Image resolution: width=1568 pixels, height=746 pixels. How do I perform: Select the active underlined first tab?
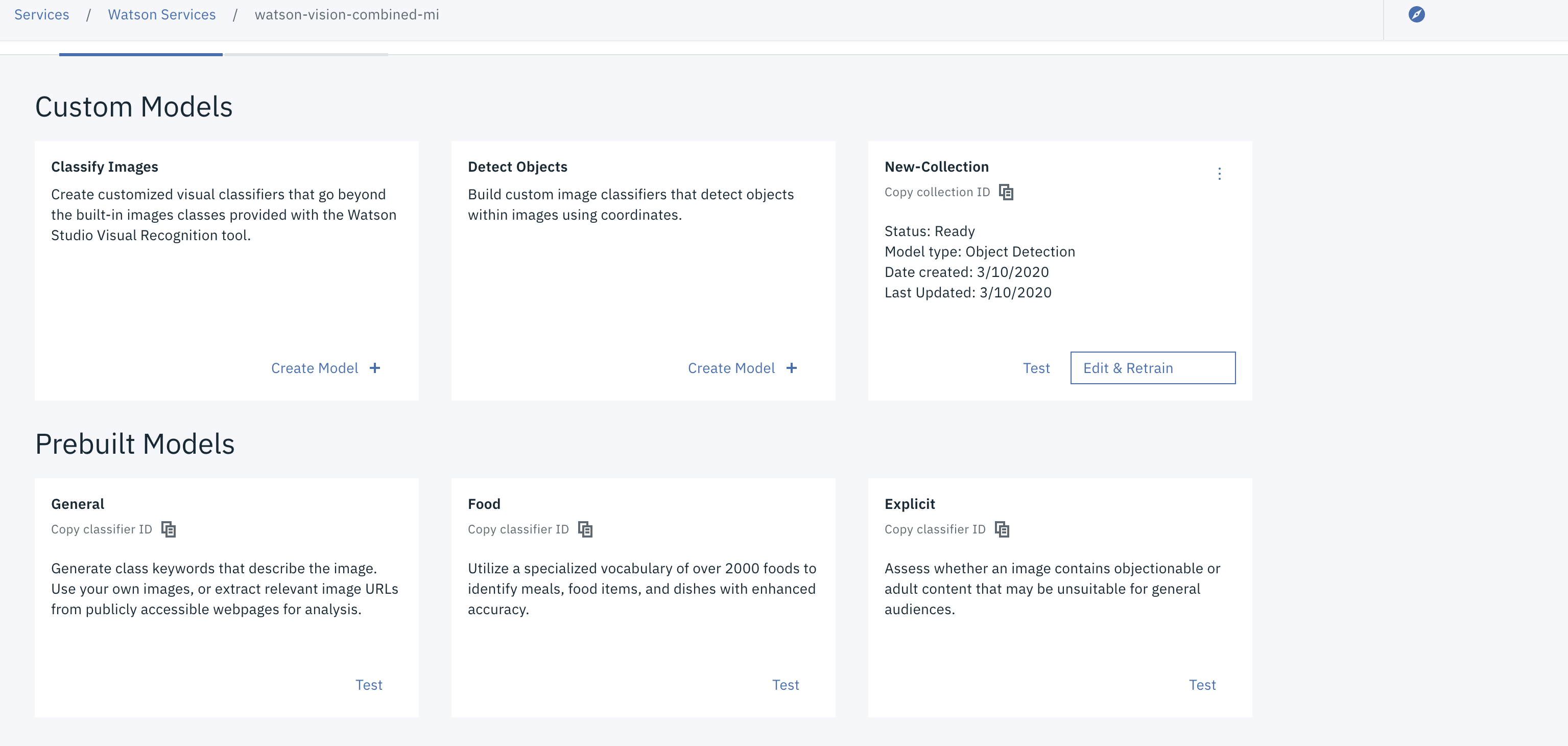point(140,50)
